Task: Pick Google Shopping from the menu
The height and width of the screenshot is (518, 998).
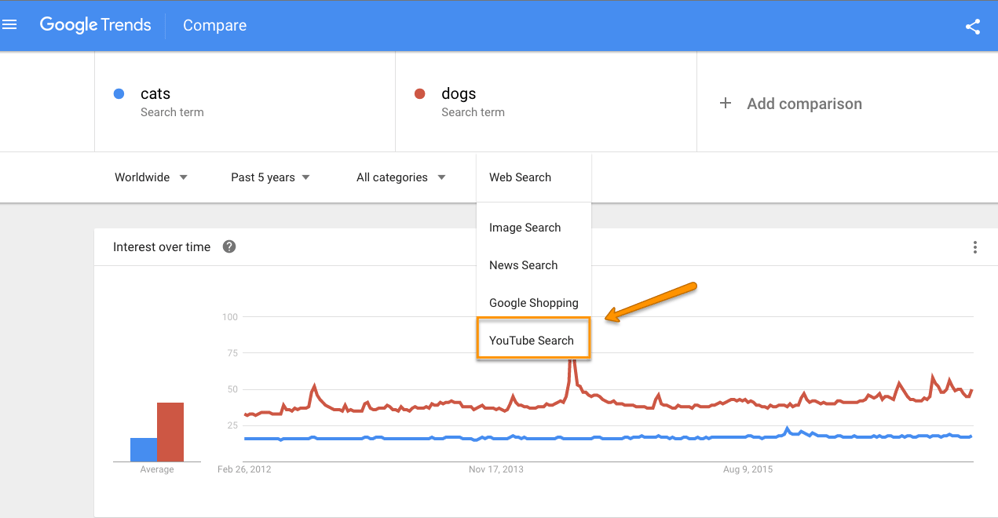Action: click(533, 303)
